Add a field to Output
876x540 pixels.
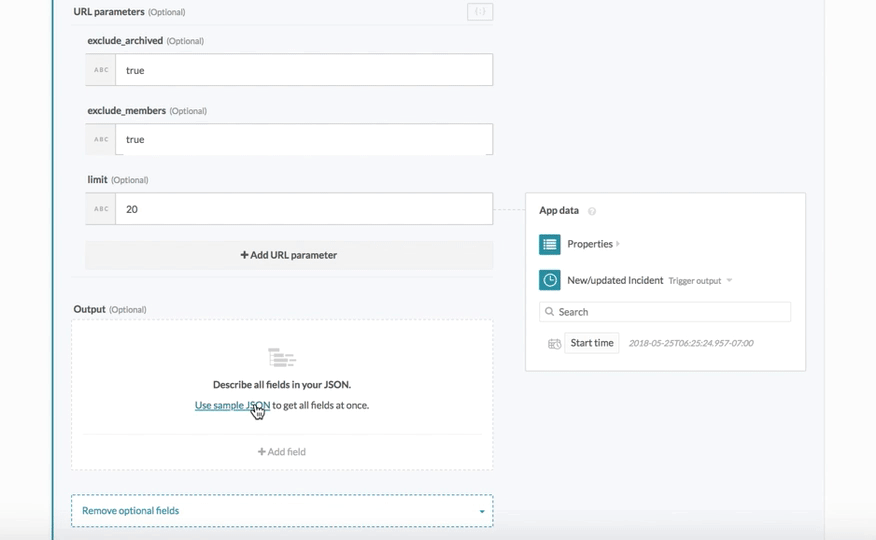[x=282, y=452]
